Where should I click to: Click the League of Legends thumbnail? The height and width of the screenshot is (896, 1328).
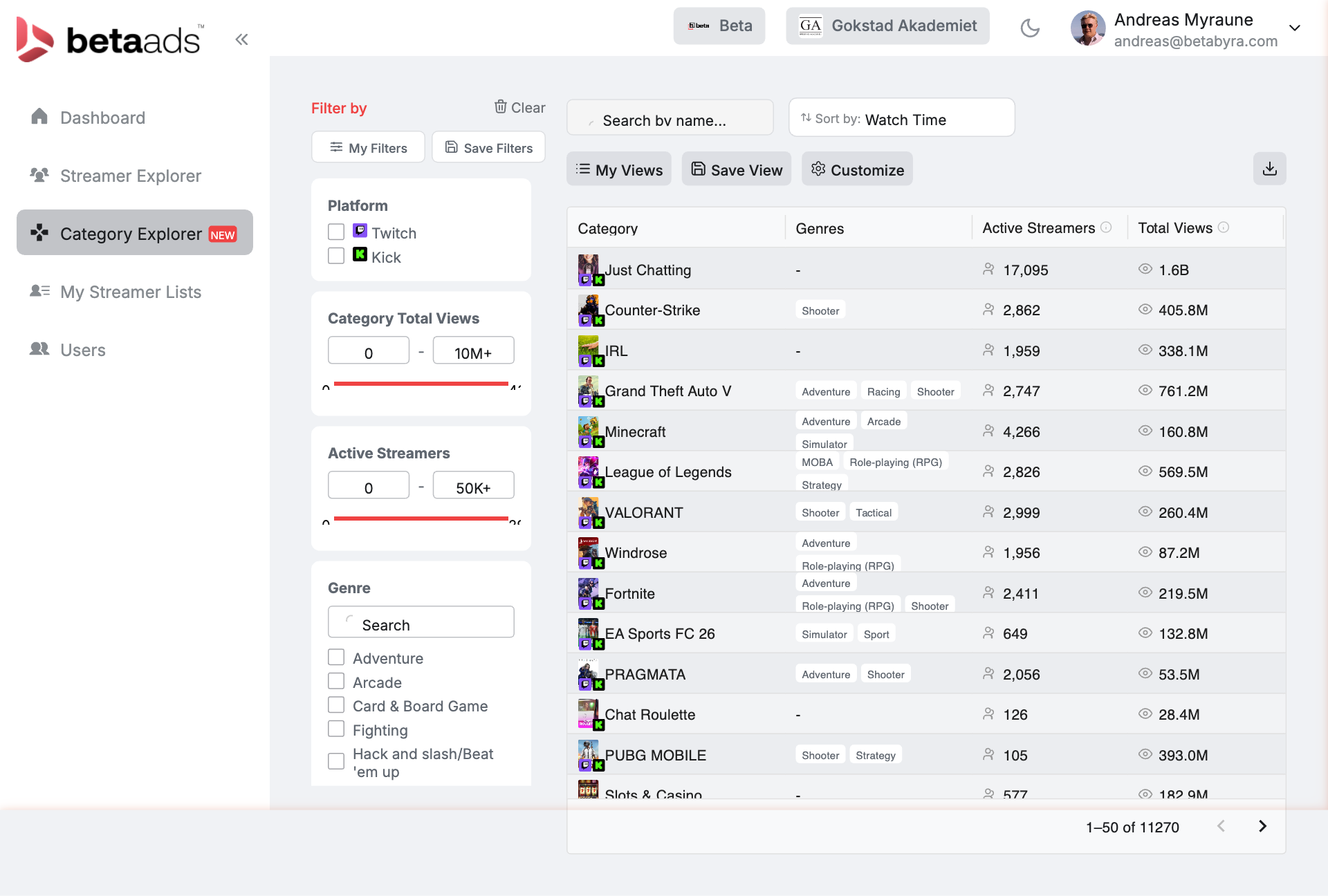(x=589, y=471)
